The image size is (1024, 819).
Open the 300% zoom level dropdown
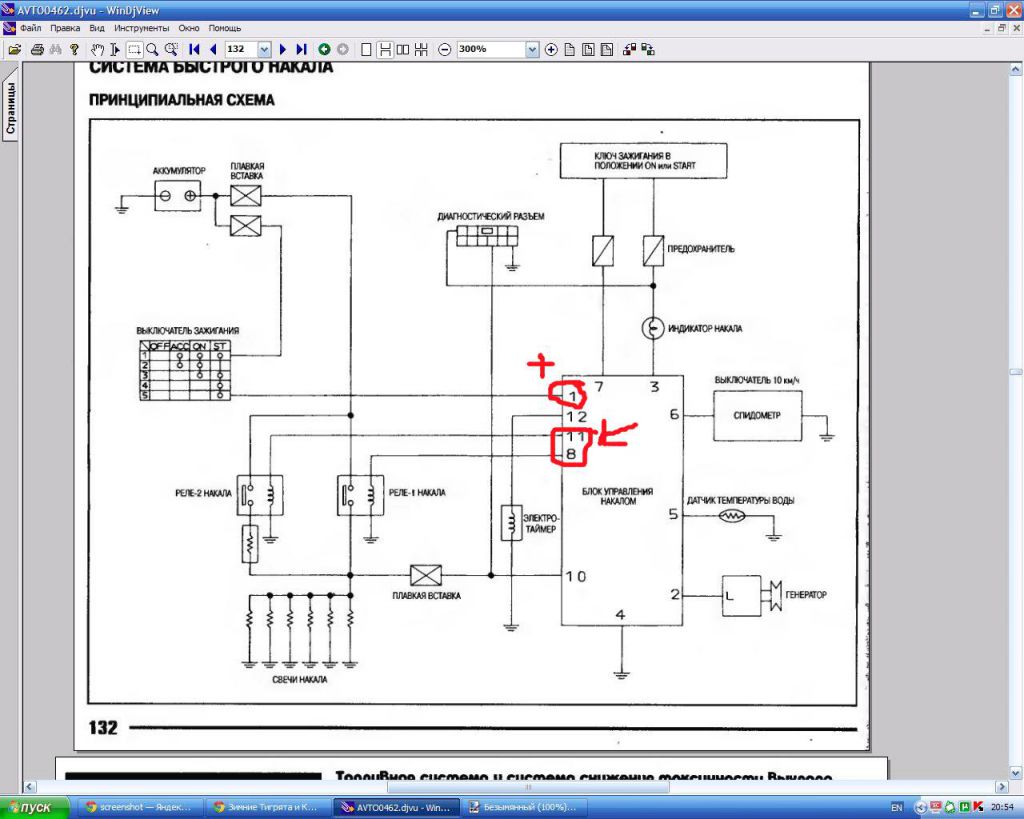point(531,49)
